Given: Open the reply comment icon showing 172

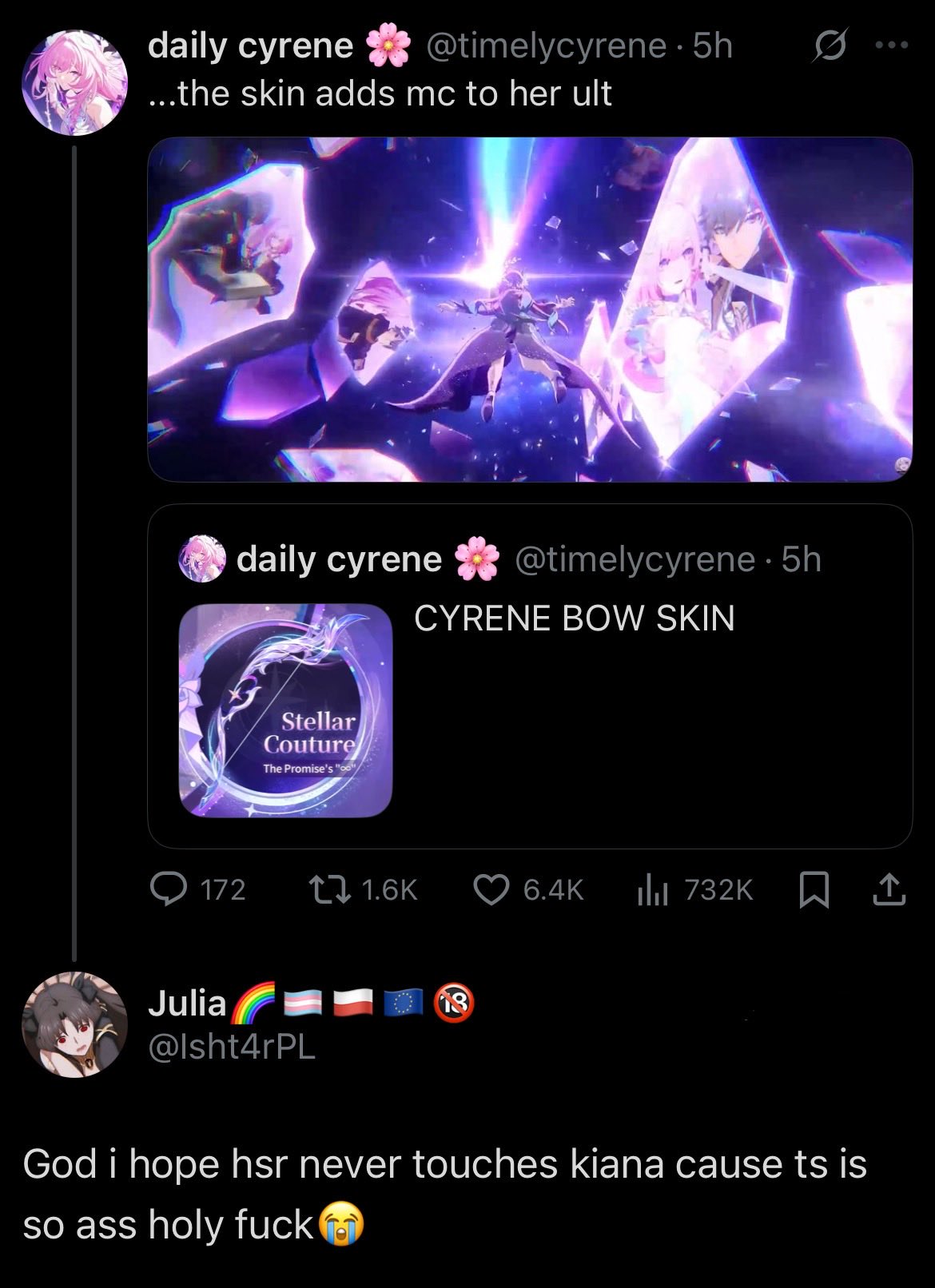Looking at the screenshot, I should [169, 889].
